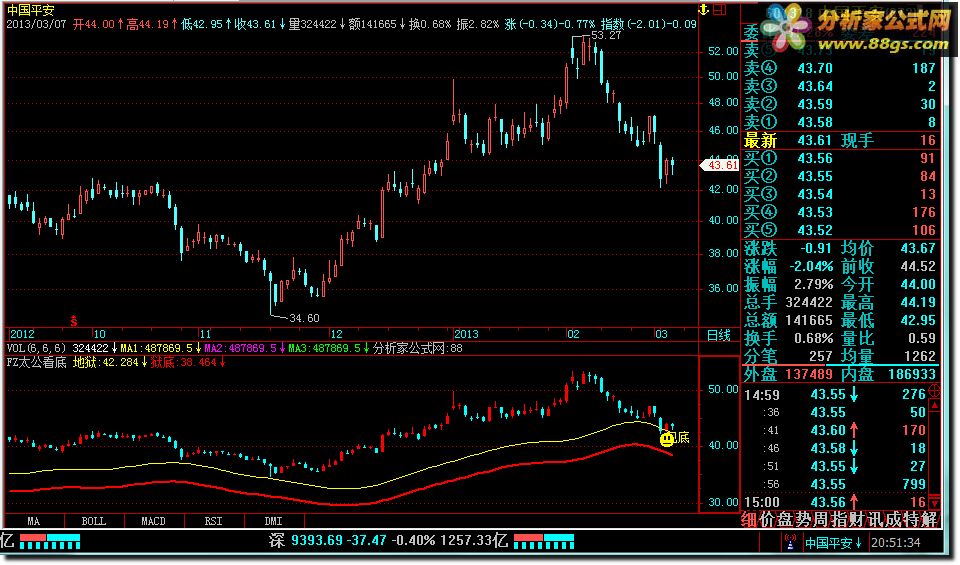Select the 特 tab in the side panel
The image size is (960, 565).
coord(911,520)
